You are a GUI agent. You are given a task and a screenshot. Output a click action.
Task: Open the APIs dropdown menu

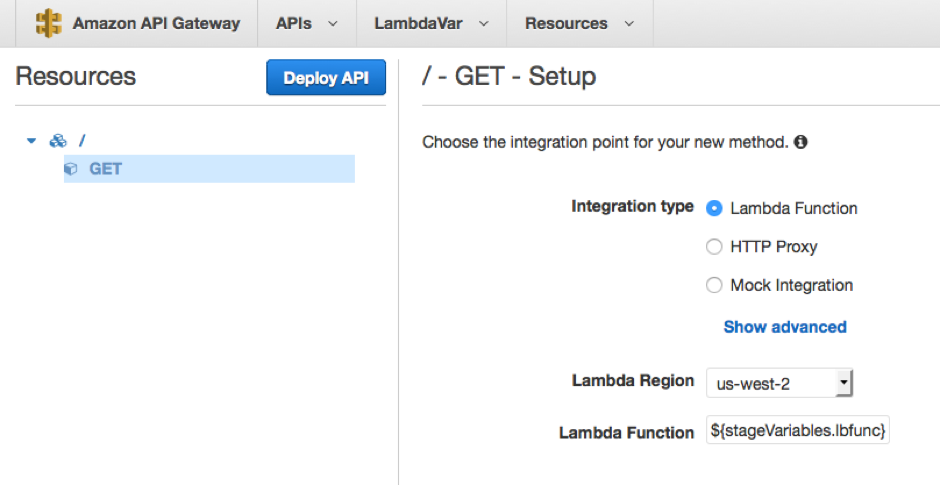coord(306,23)
